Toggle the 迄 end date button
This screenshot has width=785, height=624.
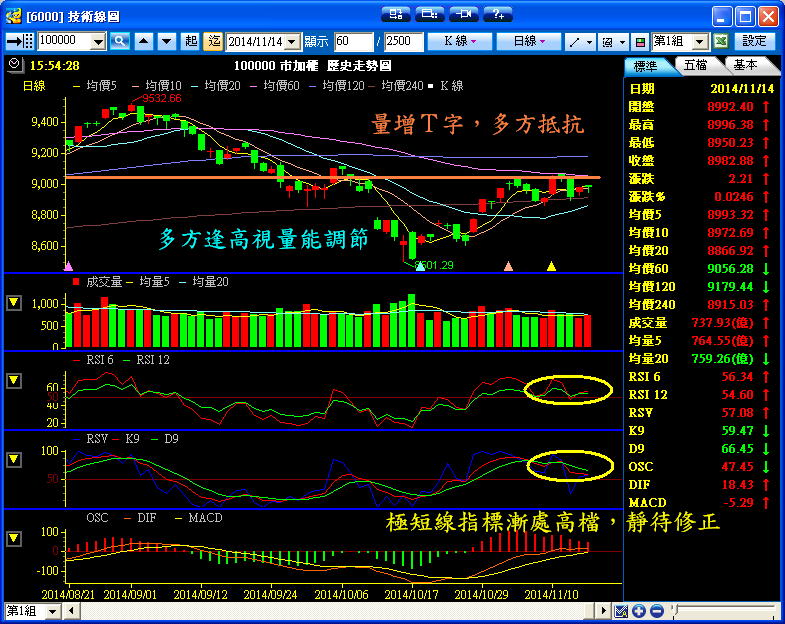point(213,41)
